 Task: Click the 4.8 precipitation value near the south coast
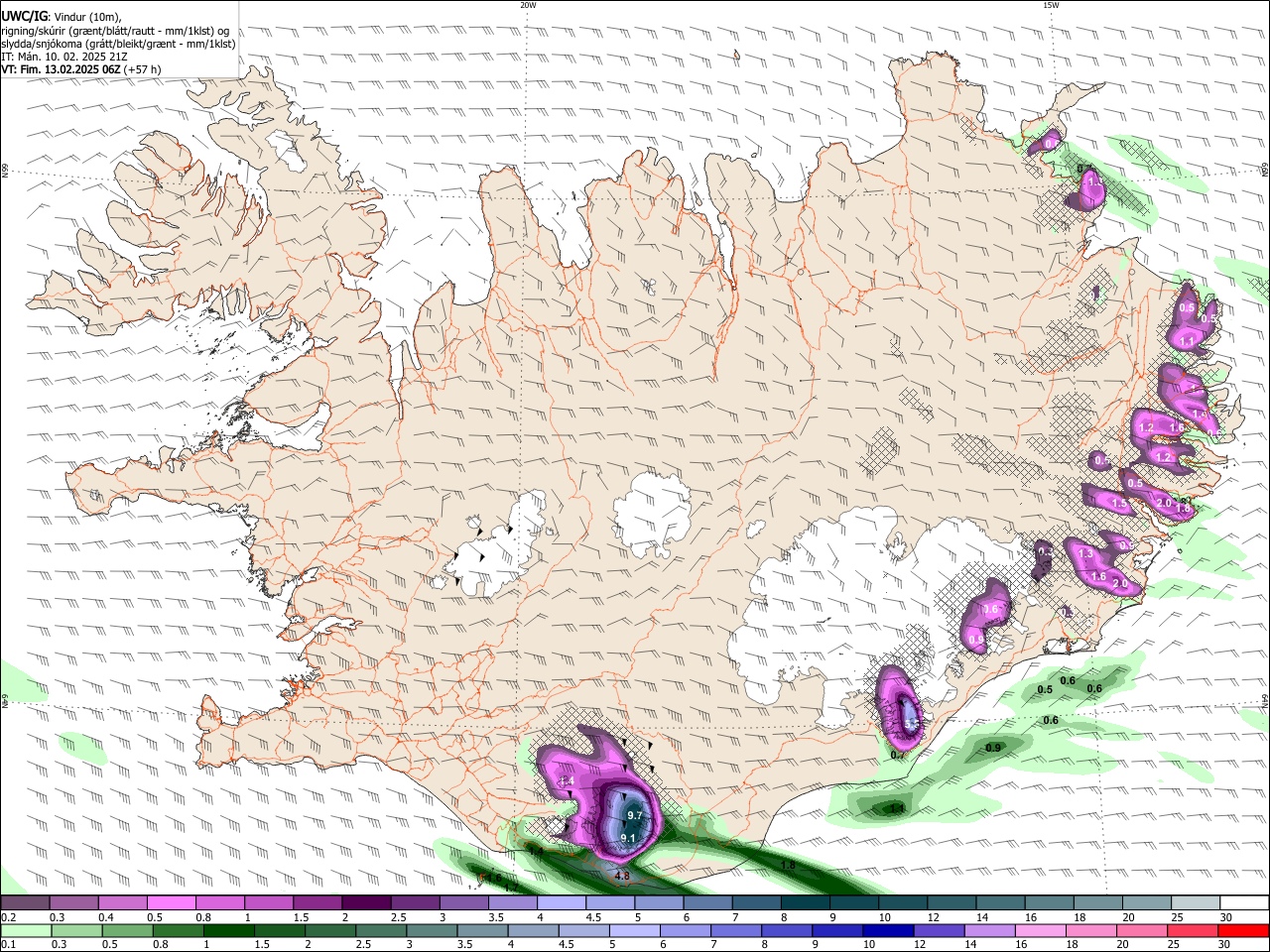(x=622, y=877)
